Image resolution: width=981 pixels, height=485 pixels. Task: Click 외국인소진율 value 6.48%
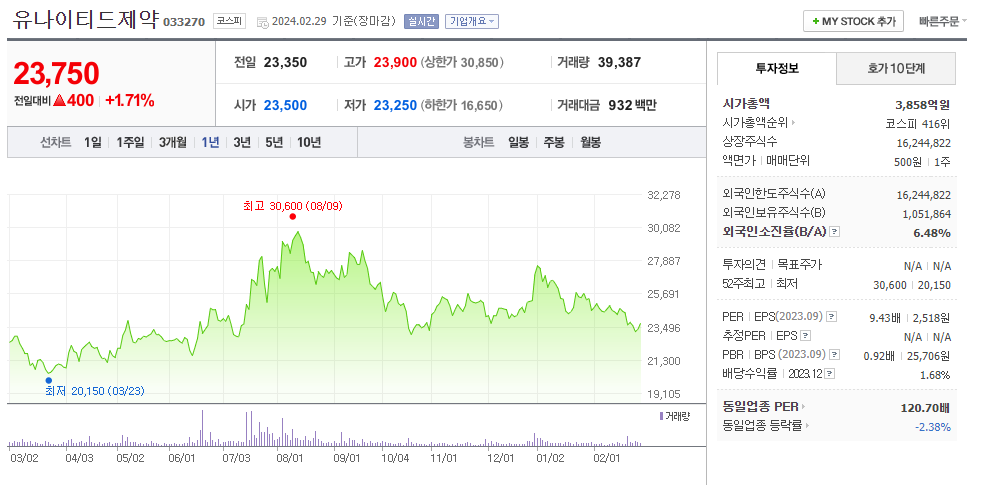point(934,233)
